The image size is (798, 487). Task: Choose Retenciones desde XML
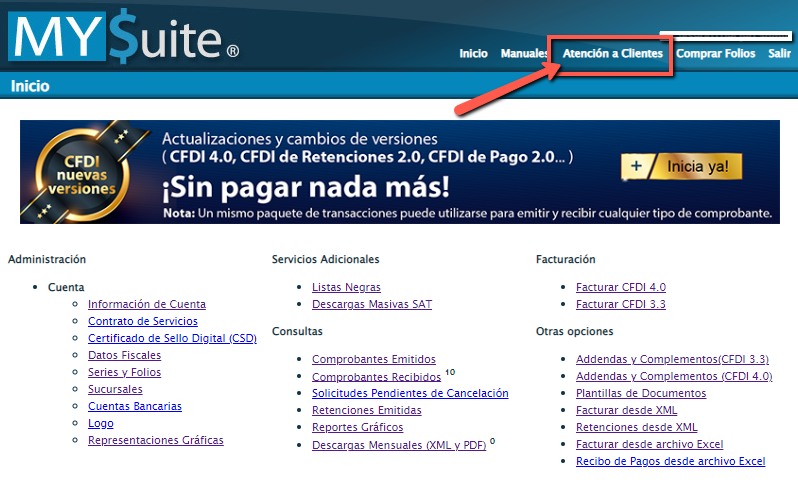click(x=636, y=427)
